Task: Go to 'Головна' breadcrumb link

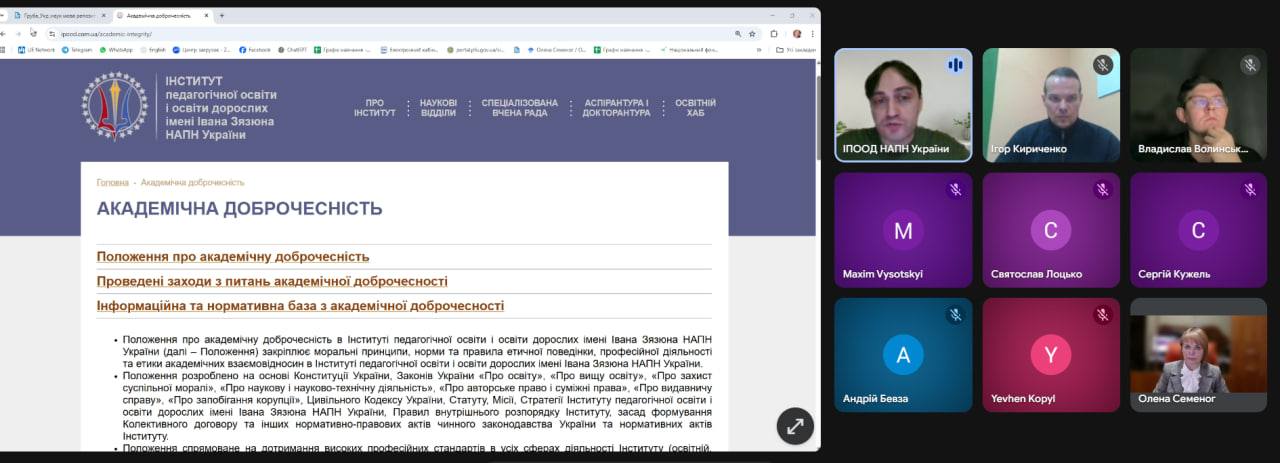Action: click(x=112, y=183)
